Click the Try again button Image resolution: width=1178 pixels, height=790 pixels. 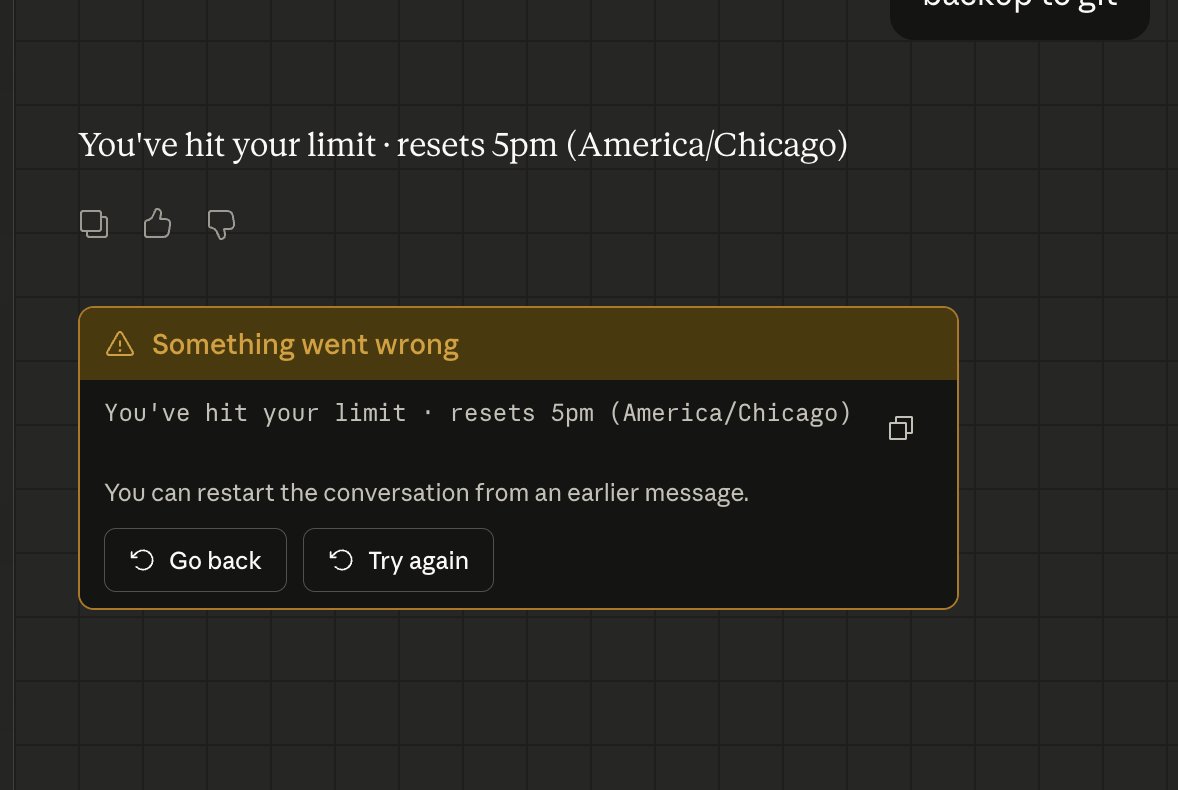(x=398, y=560)
